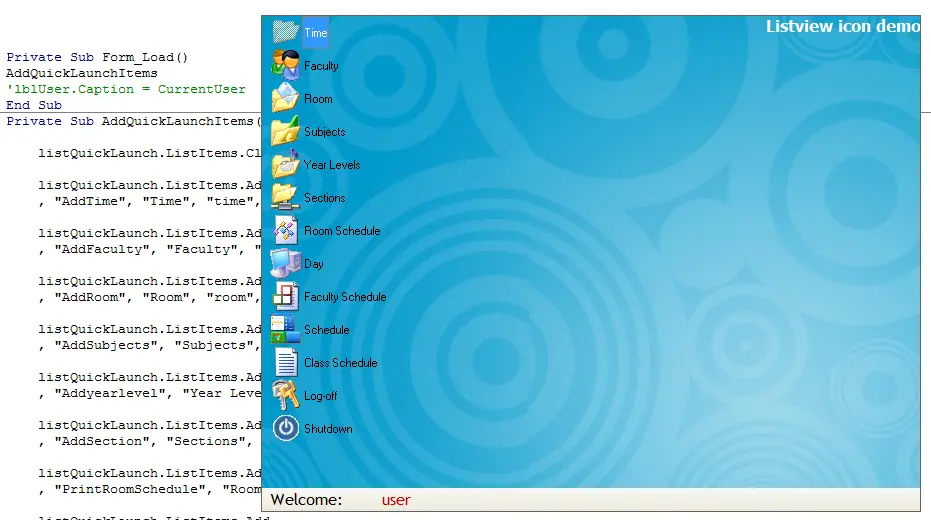This screenshot has height=520, width=931.
Task: Select the Schedule icon
Action: point(286,329)
